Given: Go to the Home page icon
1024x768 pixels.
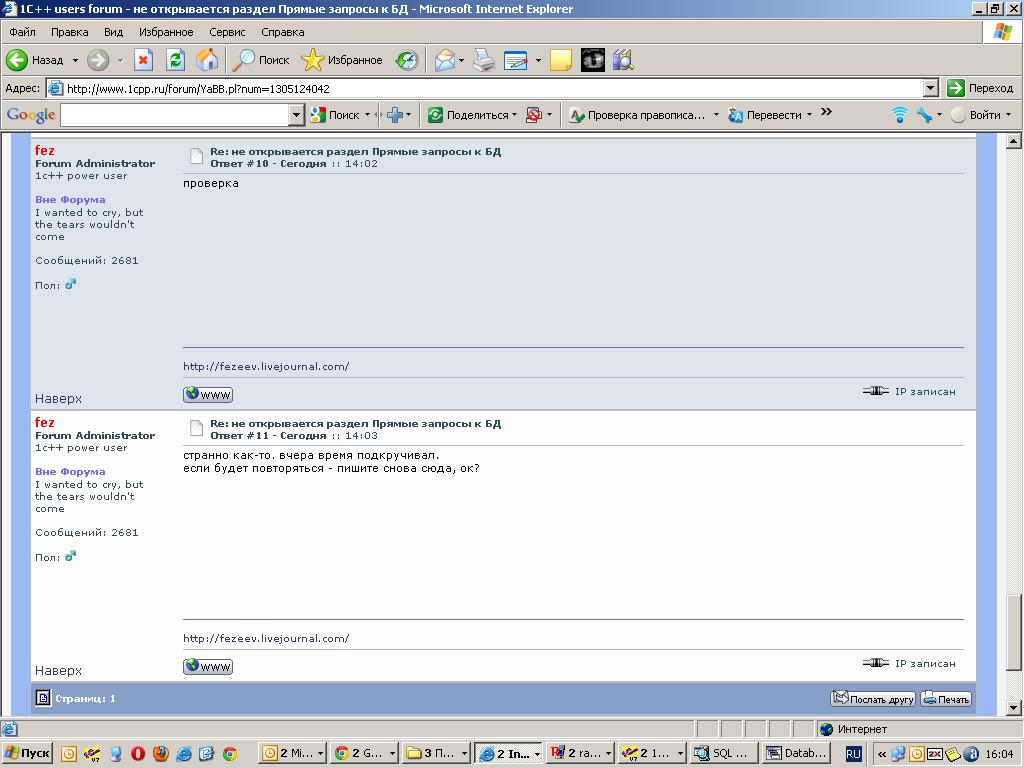Looking at the screenshot, I should 207,60.
